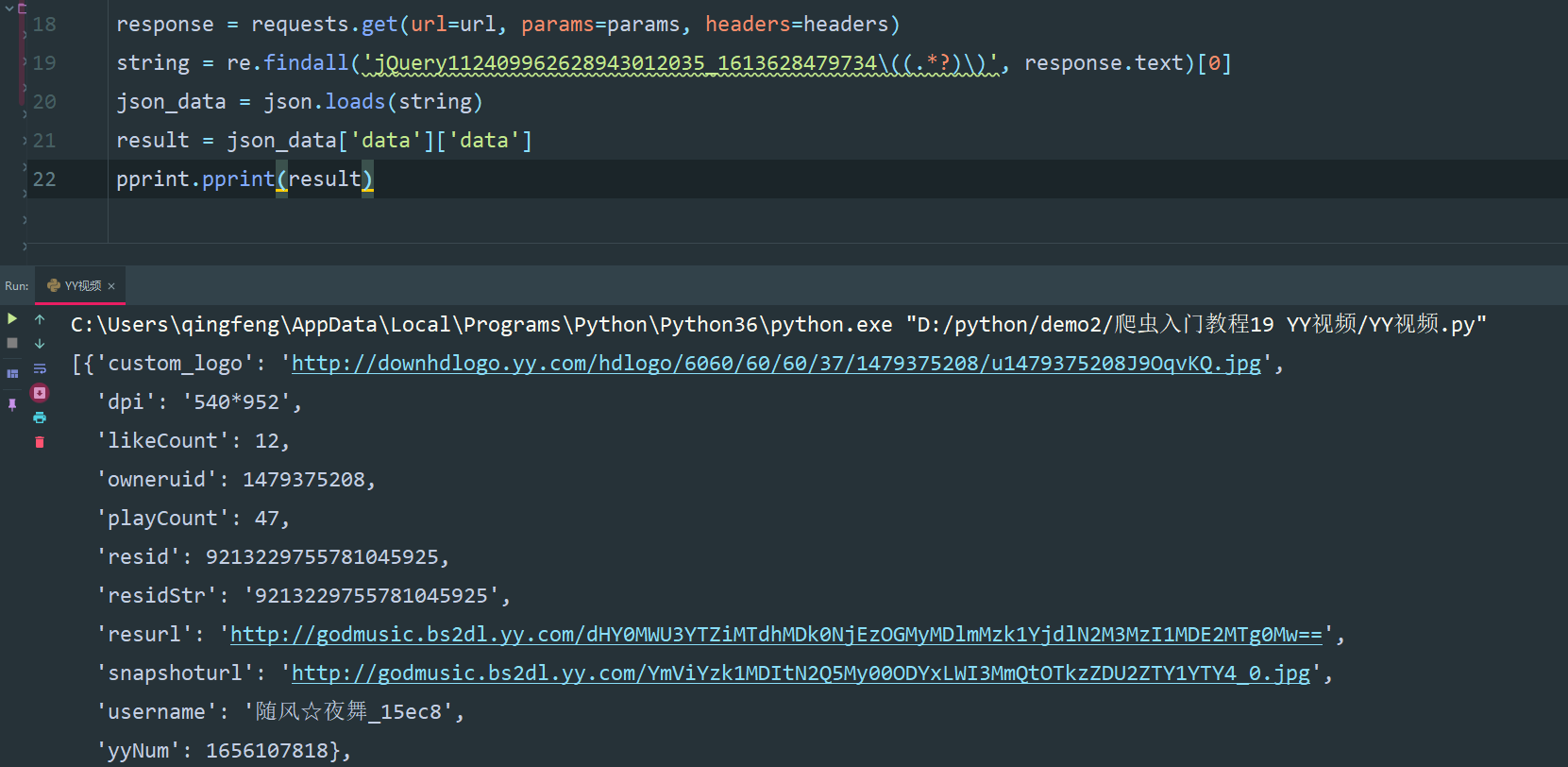Click the down arrow in the run toolbar
Image resolution: width=1568 pixels, height=767 pixels.
click(40, 344)
